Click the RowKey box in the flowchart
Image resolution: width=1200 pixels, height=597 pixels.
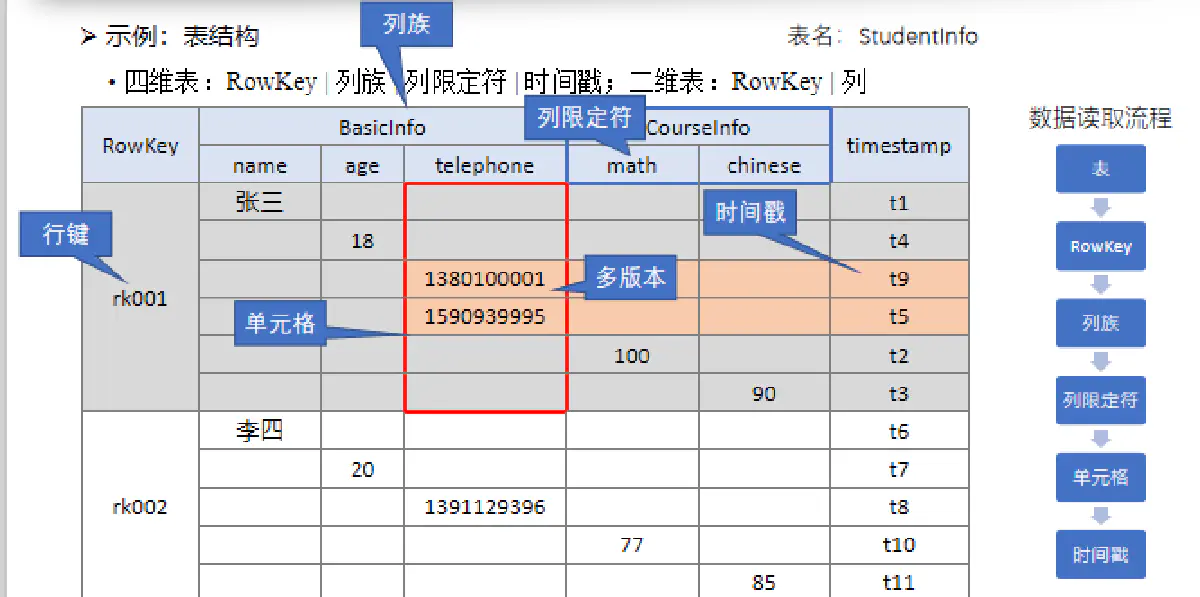1100,246
